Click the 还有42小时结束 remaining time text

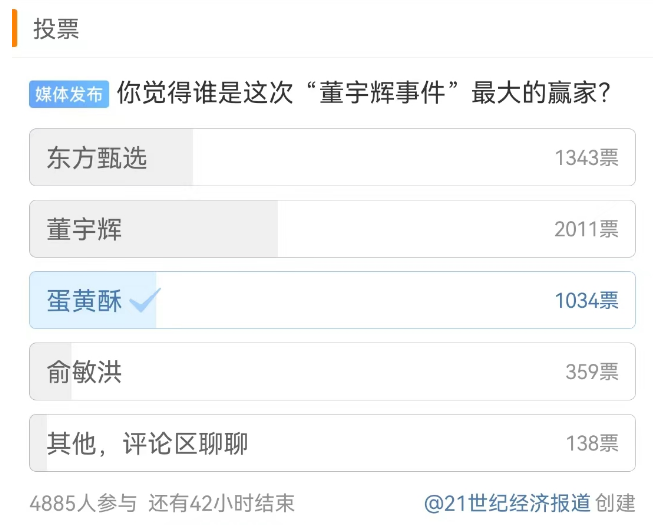pyautogui.click(x=221, y=503)
